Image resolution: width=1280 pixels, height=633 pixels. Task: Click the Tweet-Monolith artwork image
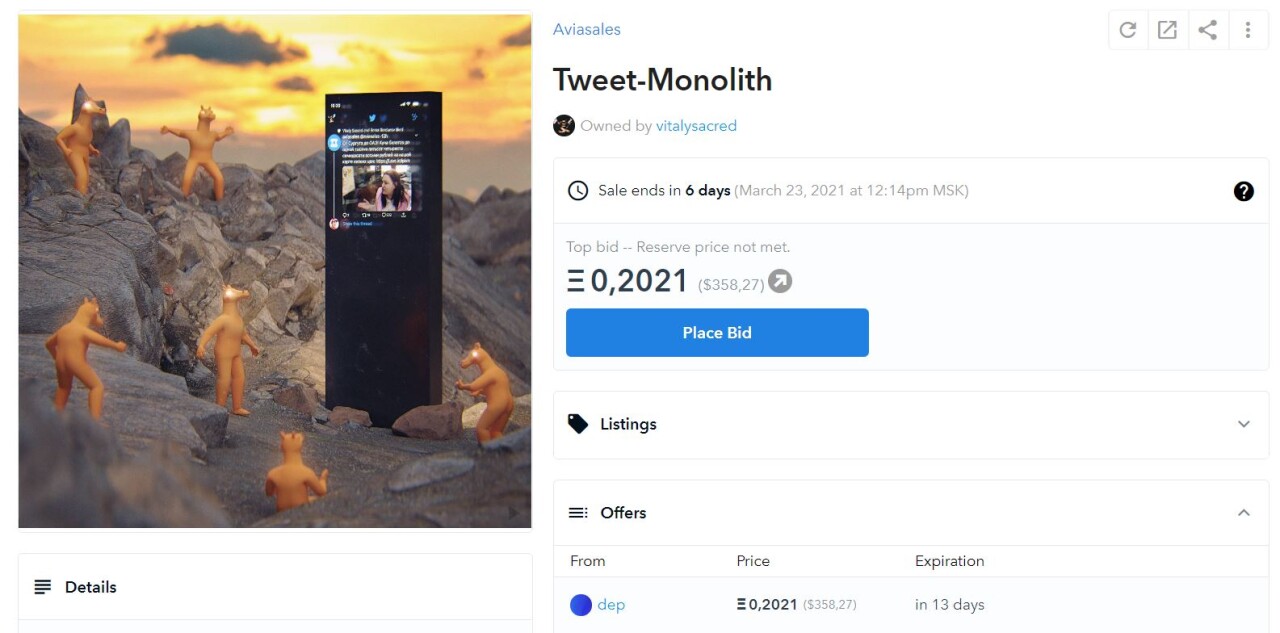click(275, 270)
